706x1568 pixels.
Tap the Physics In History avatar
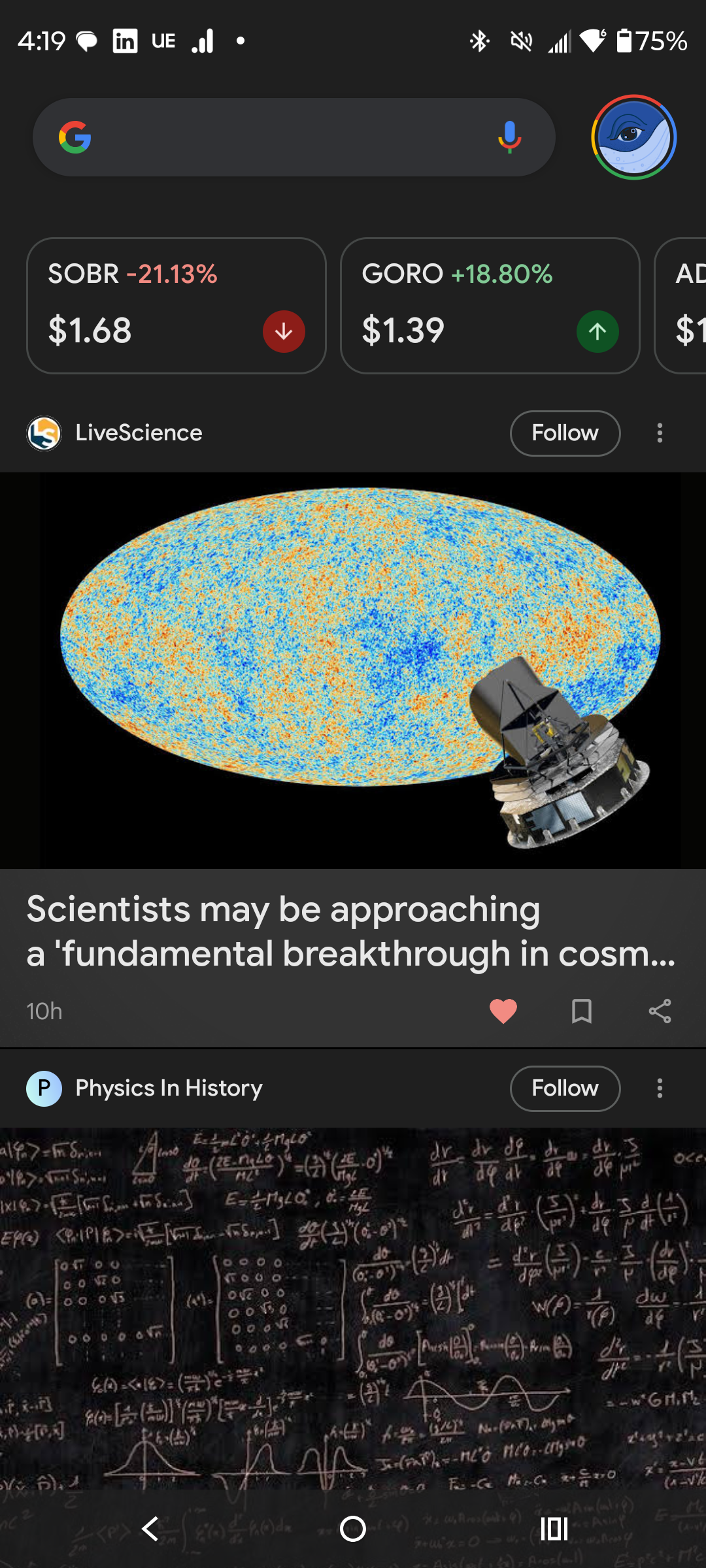pyautogui.click(x=44, y=1088)
